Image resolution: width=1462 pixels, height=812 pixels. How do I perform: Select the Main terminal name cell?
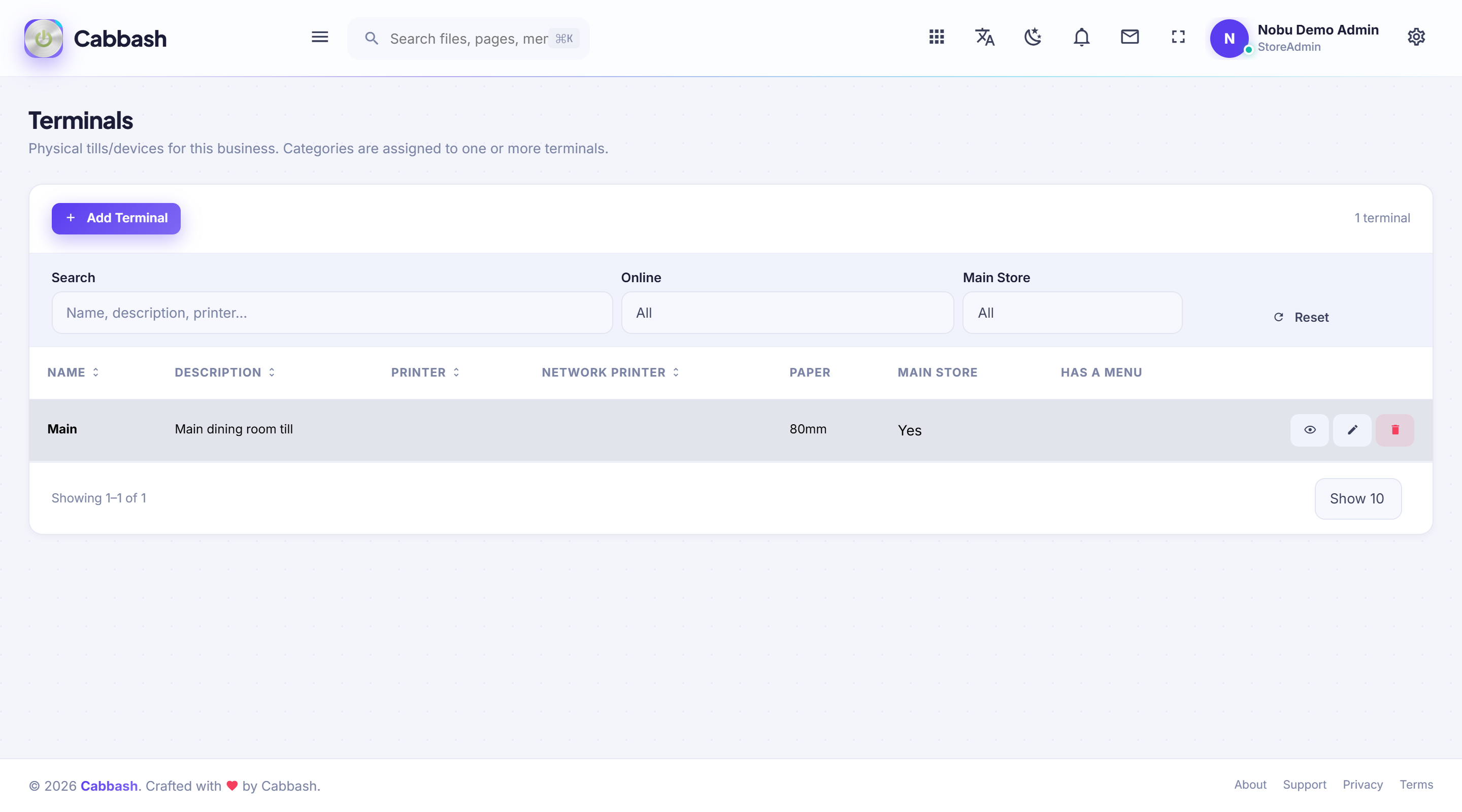pyautogui.click(x=62, y=429)
